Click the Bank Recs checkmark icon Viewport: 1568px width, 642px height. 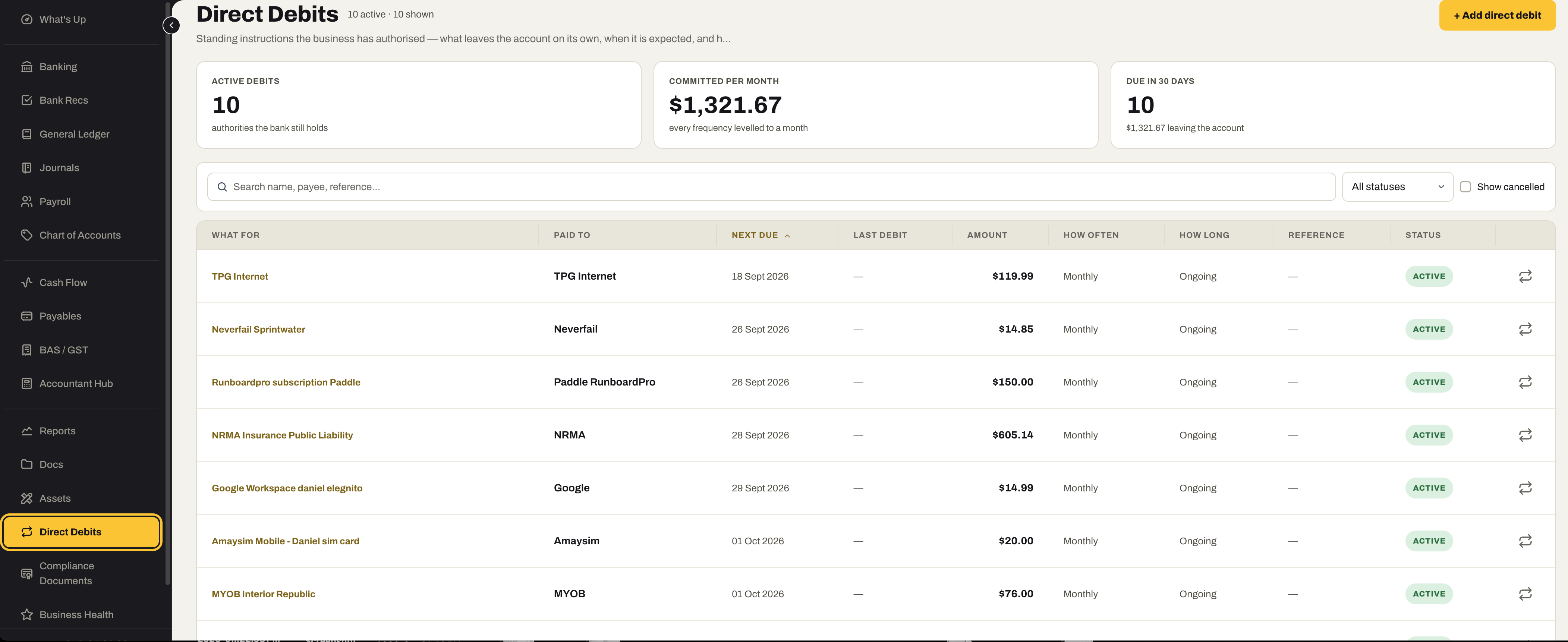27,100
